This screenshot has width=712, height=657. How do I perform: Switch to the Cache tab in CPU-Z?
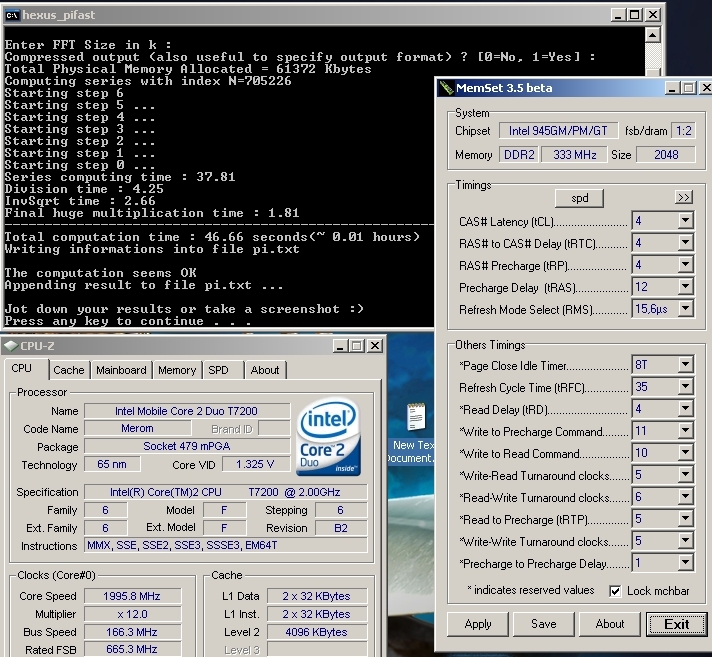click(69, 370)
